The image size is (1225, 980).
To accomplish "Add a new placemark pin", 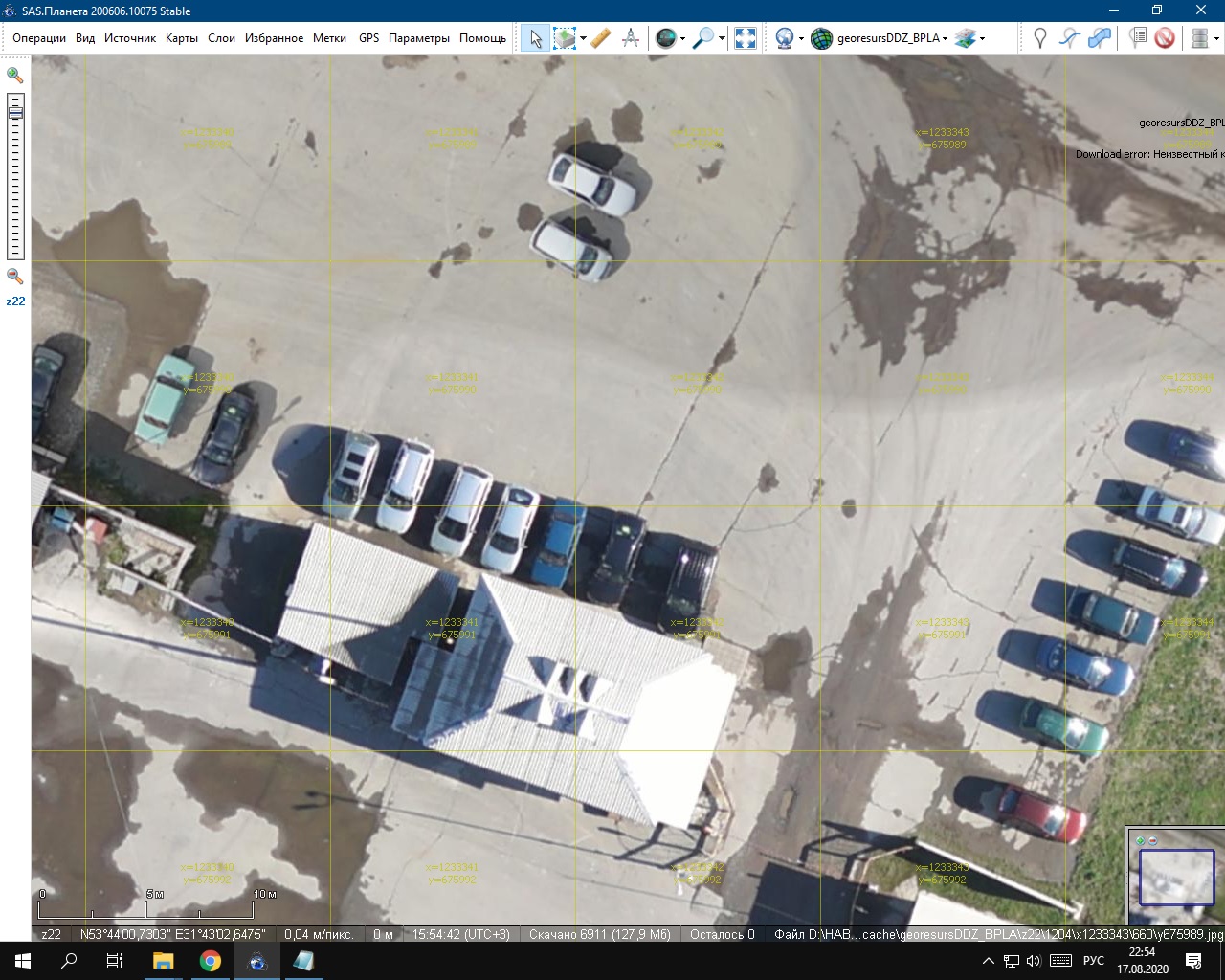I will pyautogui.click(x=1040, y=38).
